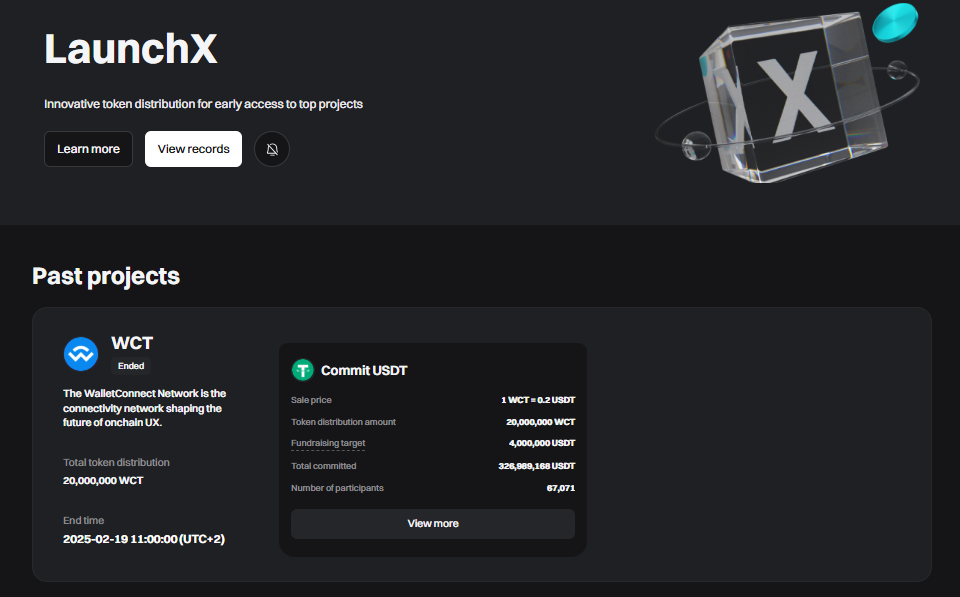Screen dimensions: 960x597
Task: Click the muted notification bell icon
Action: (x=272, y=149)
